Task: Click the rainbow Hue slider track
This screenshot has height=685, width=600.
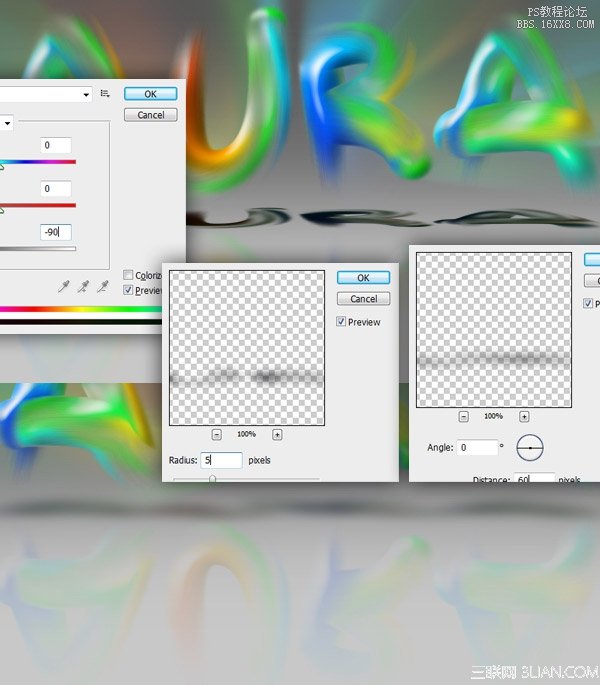Action: 38,162
